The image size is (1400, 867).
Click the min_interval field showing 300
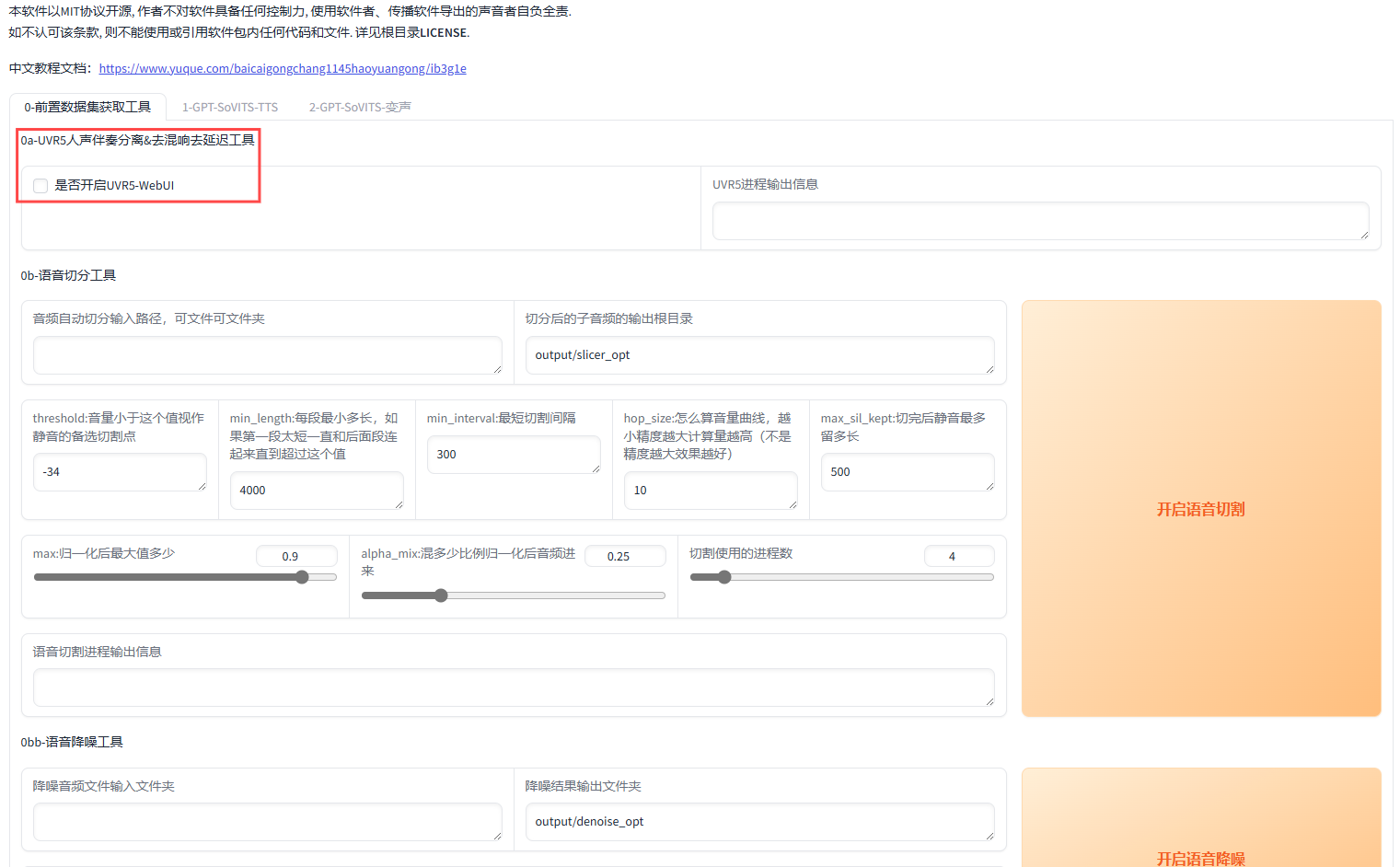pyautogui.click(x=514, y=455)
